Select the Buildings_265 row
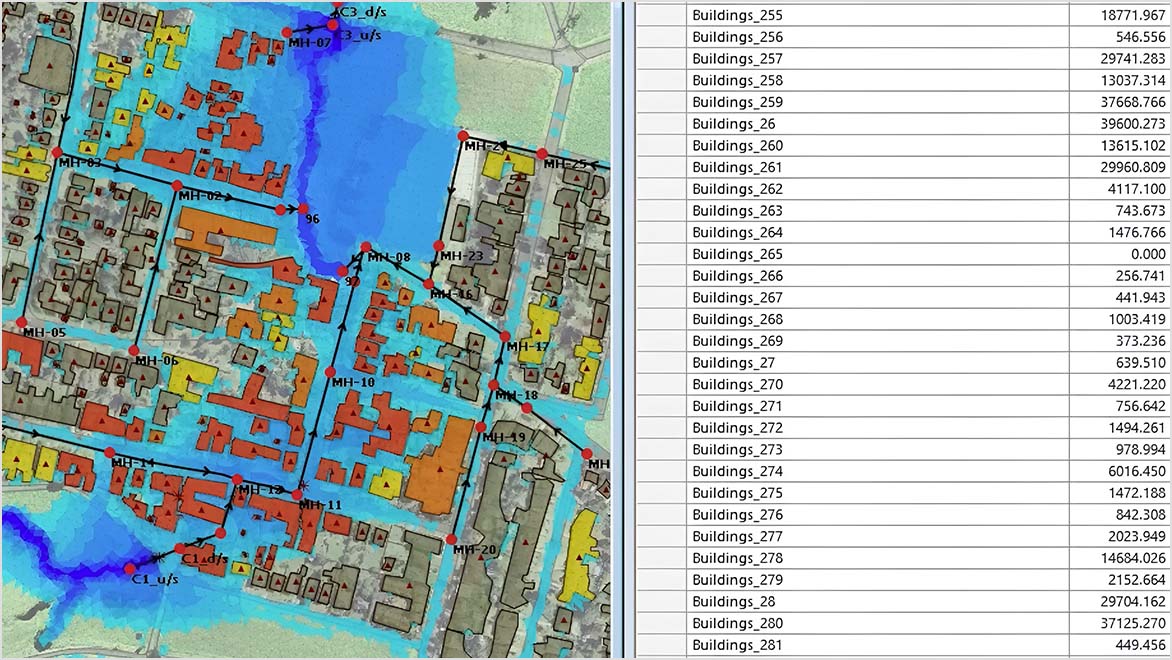This screenshot has height=660, width=1172. point(904,253)
